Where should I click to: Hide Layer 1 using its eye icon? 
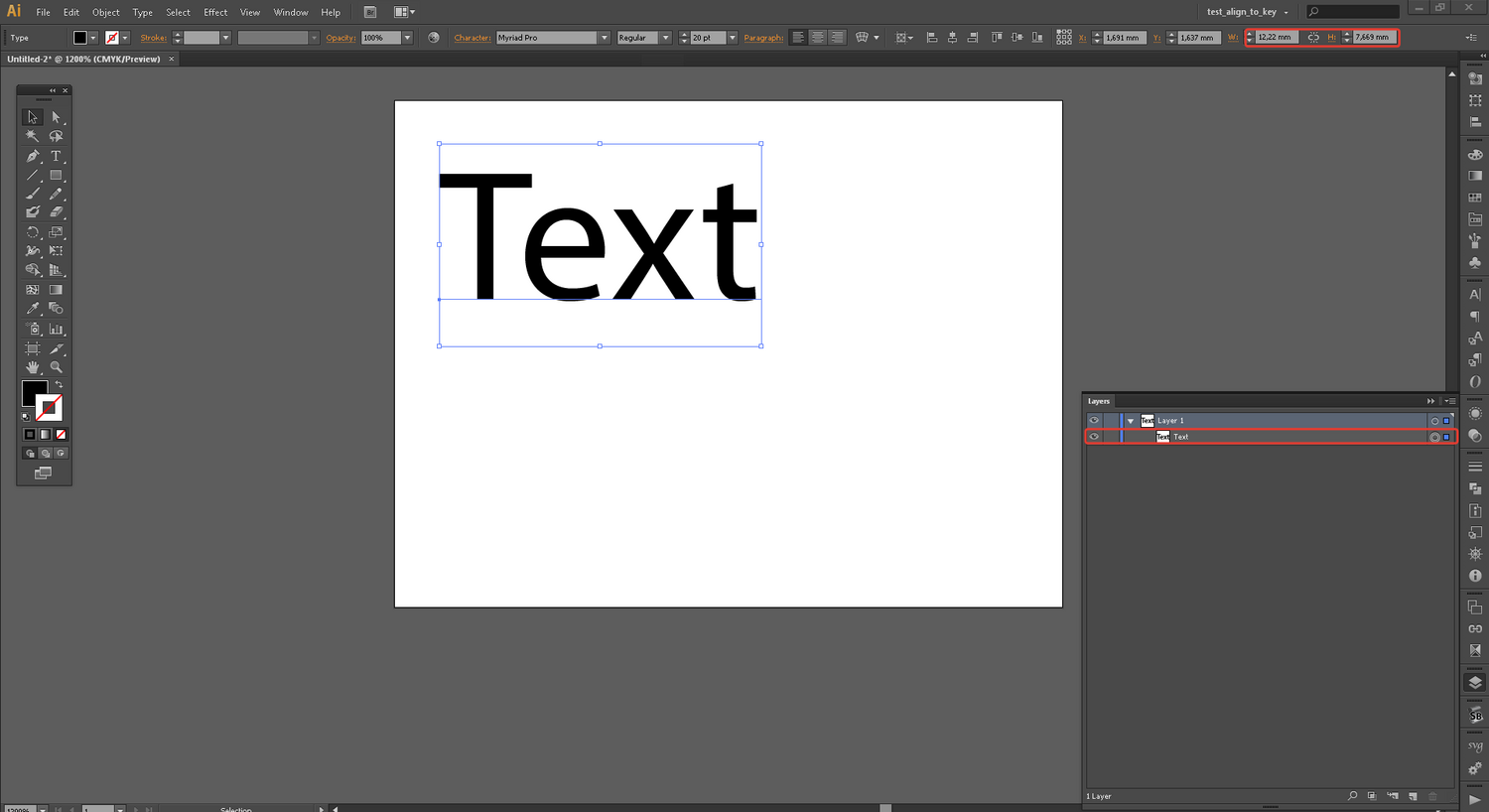1094,420
